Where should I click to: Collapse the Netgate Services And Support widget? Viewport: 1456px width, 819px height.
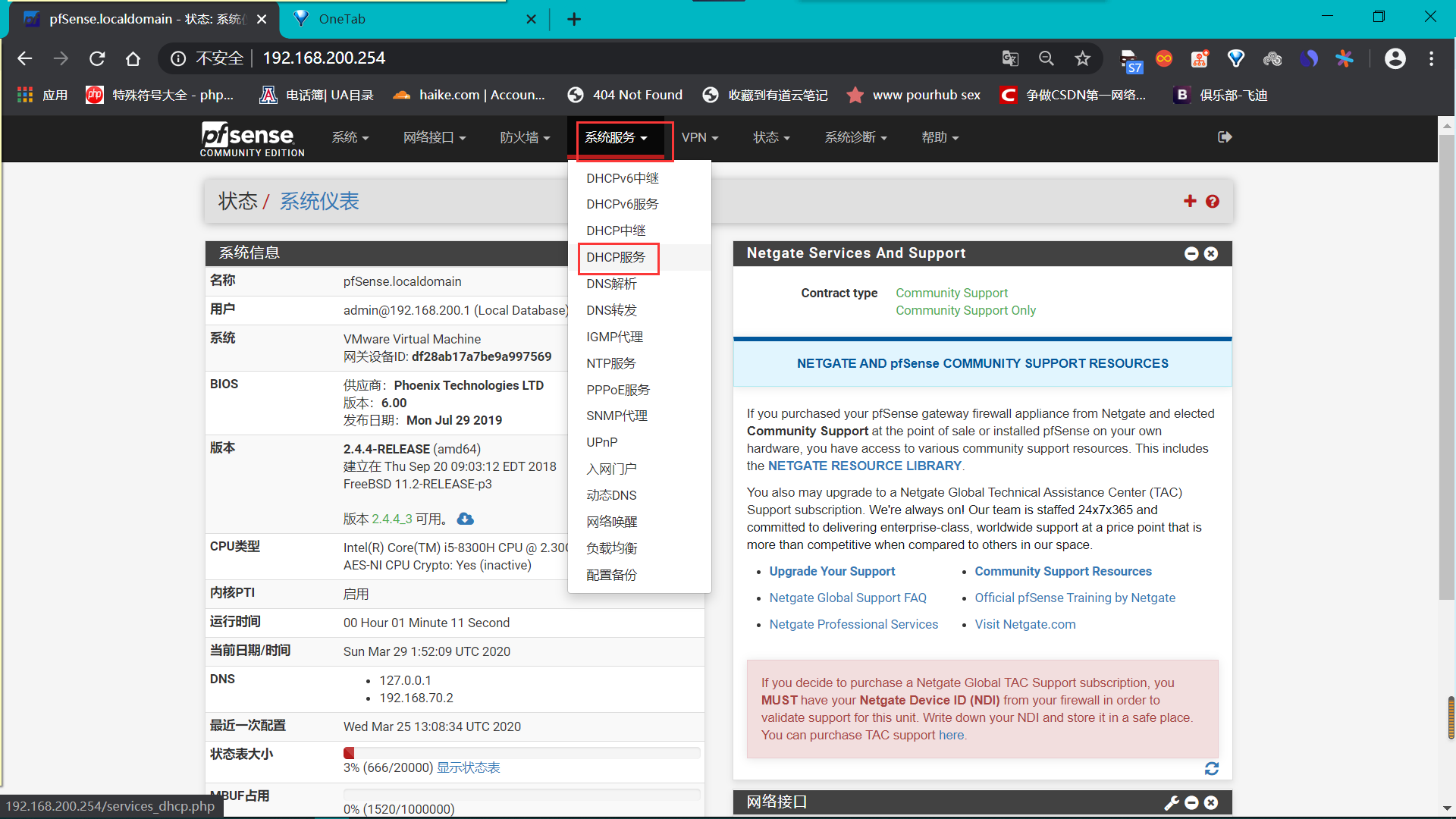(1191, 253)
